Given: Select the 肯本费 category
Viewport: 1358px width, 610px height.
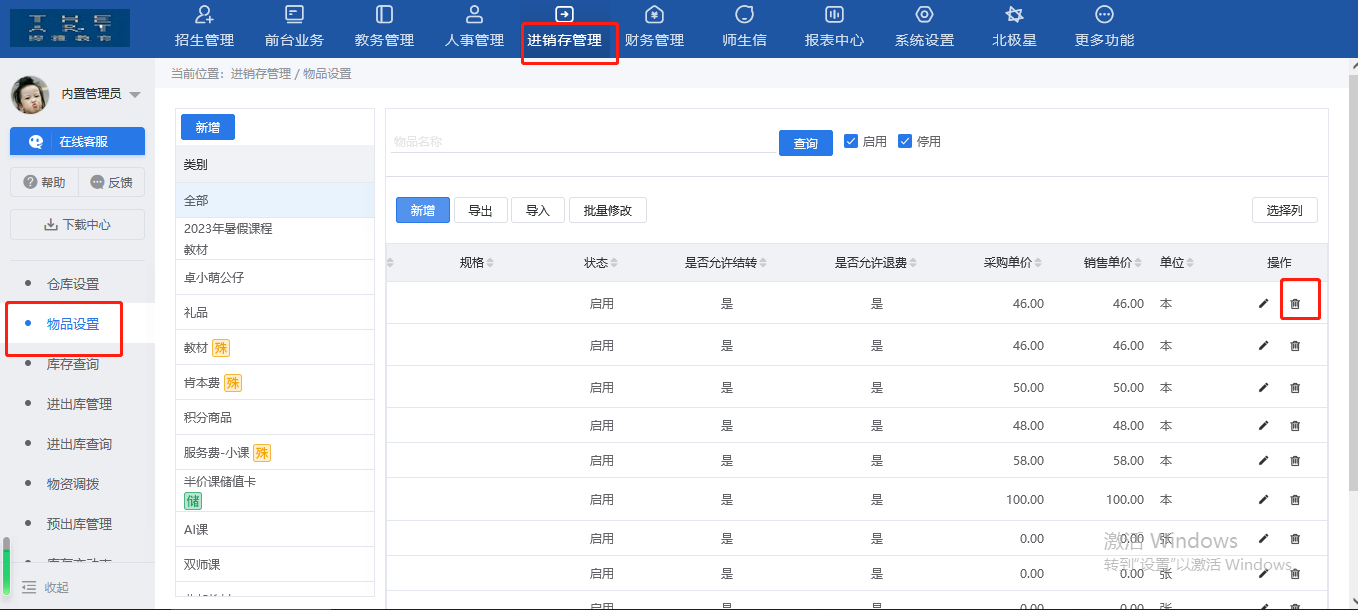Looking at the screenshot, I should [275, 382].
